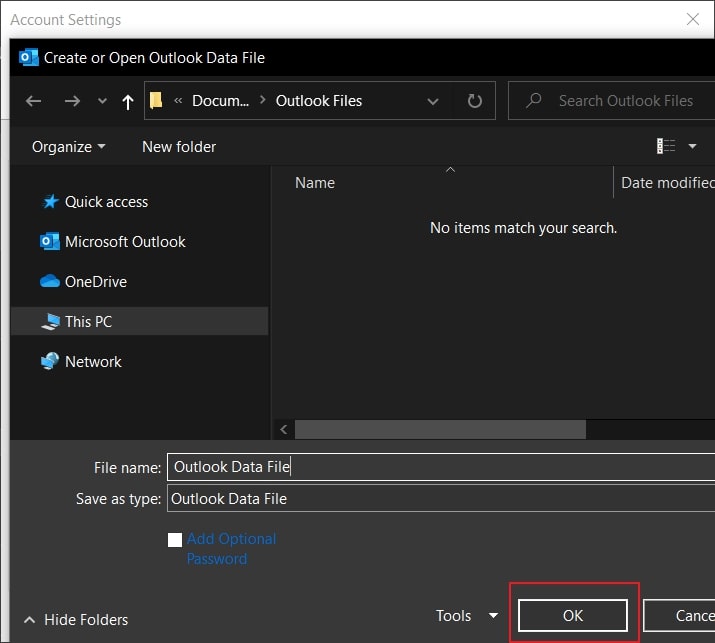
Task: Refresh the Outlook Files folder
Action: pyautogui.click(x=474, y=101)
